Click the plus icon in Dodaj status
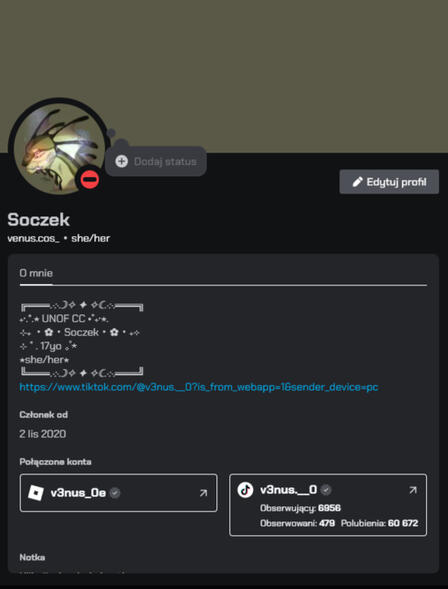The width and height of the screenshot is (448, 589). pos(121,162)
